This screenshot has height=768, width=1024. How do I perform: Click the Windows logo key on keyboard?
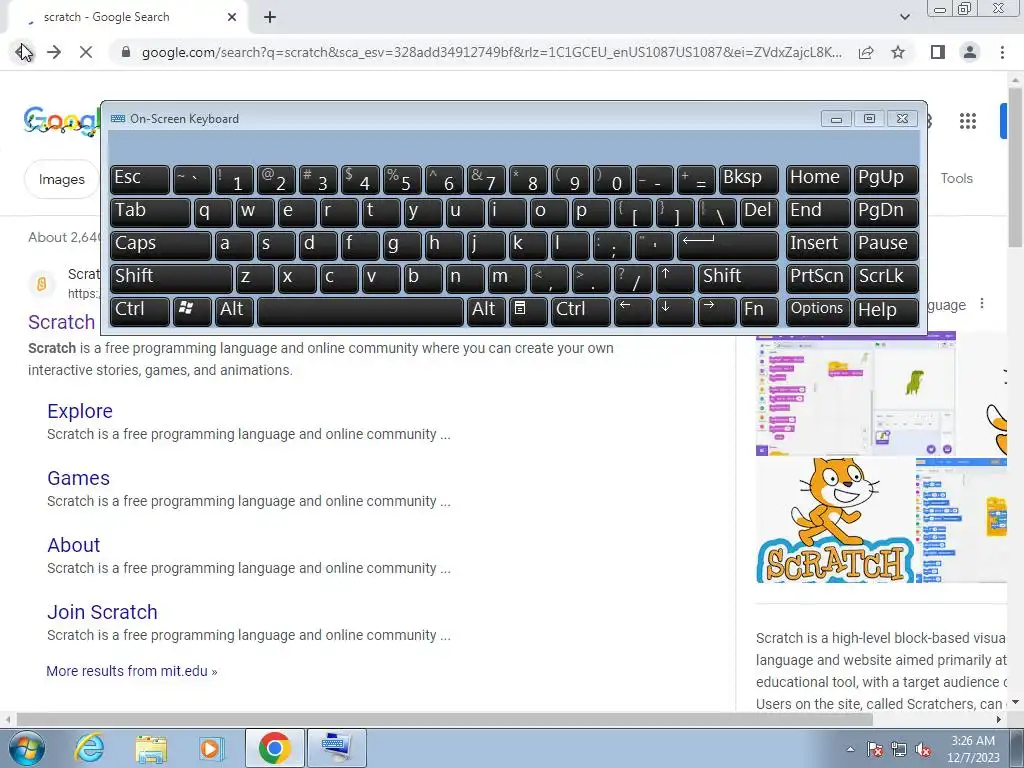point(192,310)
